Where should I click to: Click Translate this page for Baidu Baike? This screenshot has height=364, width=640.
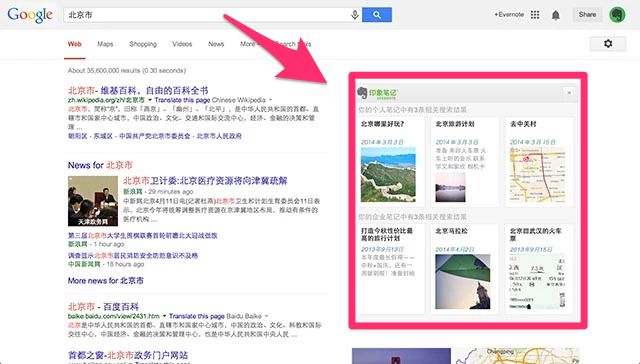pos(197,316)
